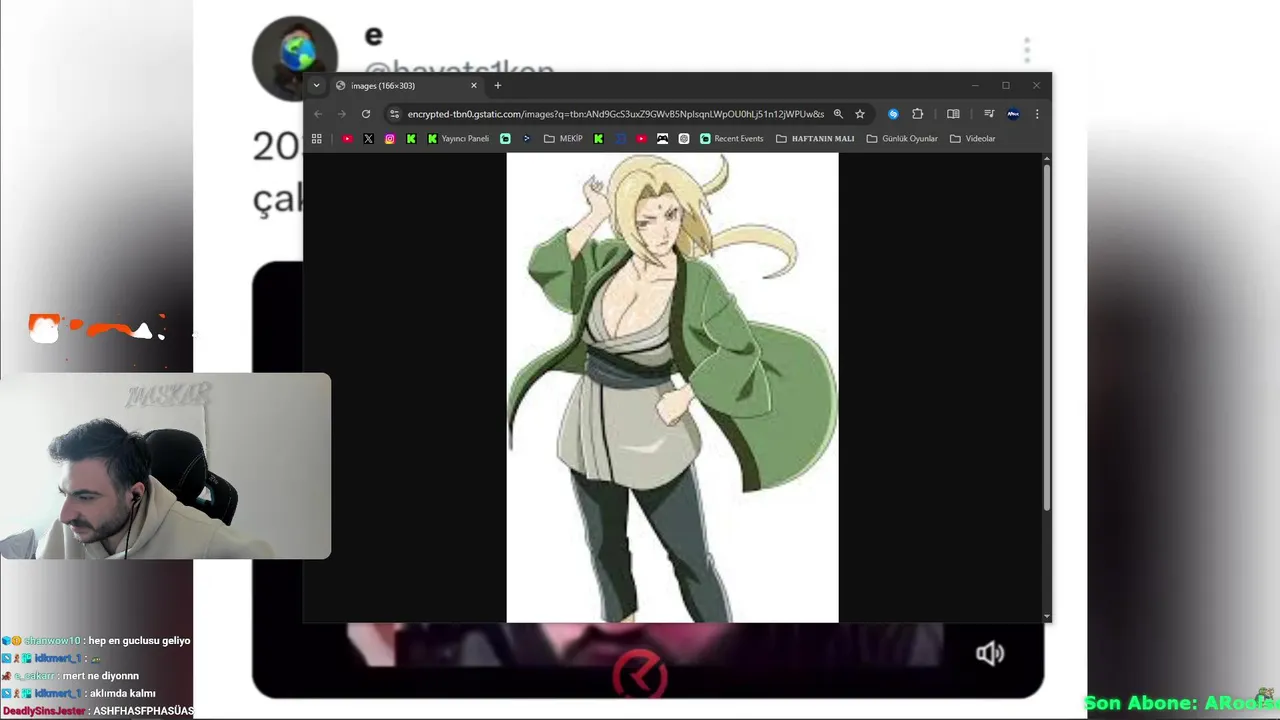Open the Kick bookmark after MEKİP
1280x720 pixels.
[598, 139]
